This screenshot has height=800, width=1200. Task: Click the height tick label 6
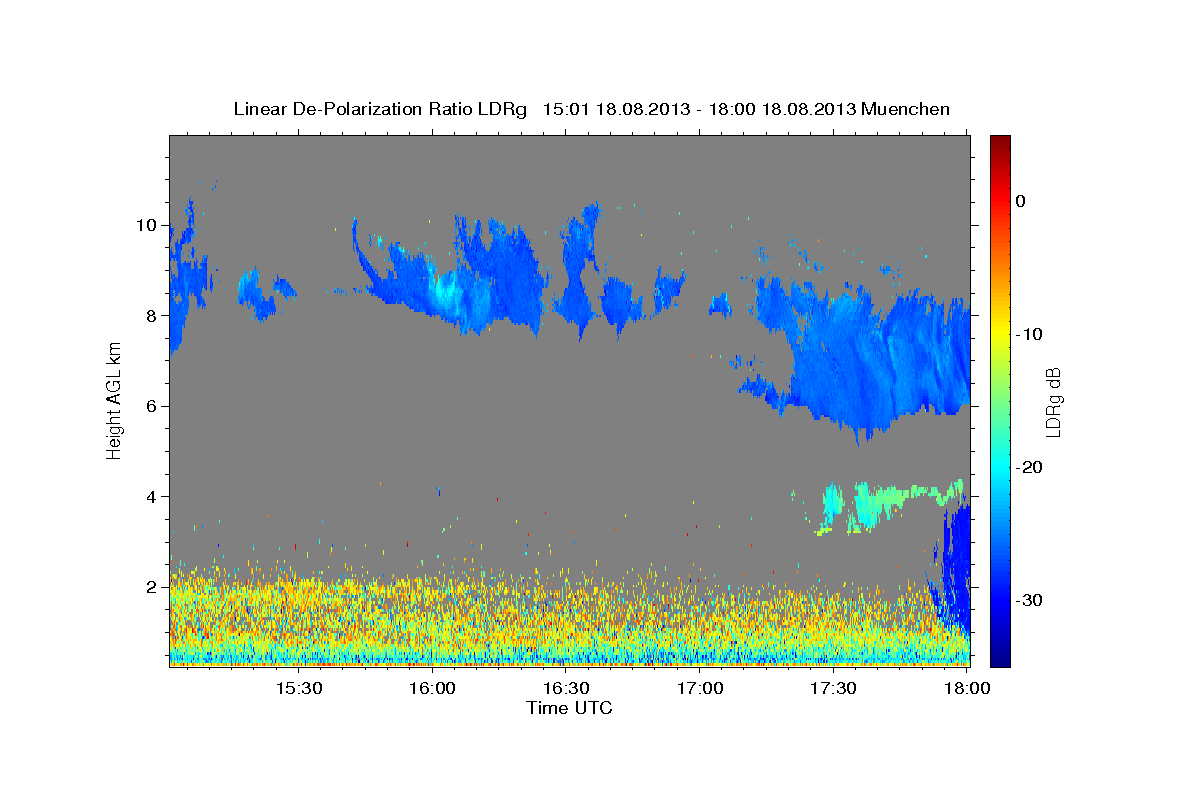pyautogui.click(x=151, y=406)
